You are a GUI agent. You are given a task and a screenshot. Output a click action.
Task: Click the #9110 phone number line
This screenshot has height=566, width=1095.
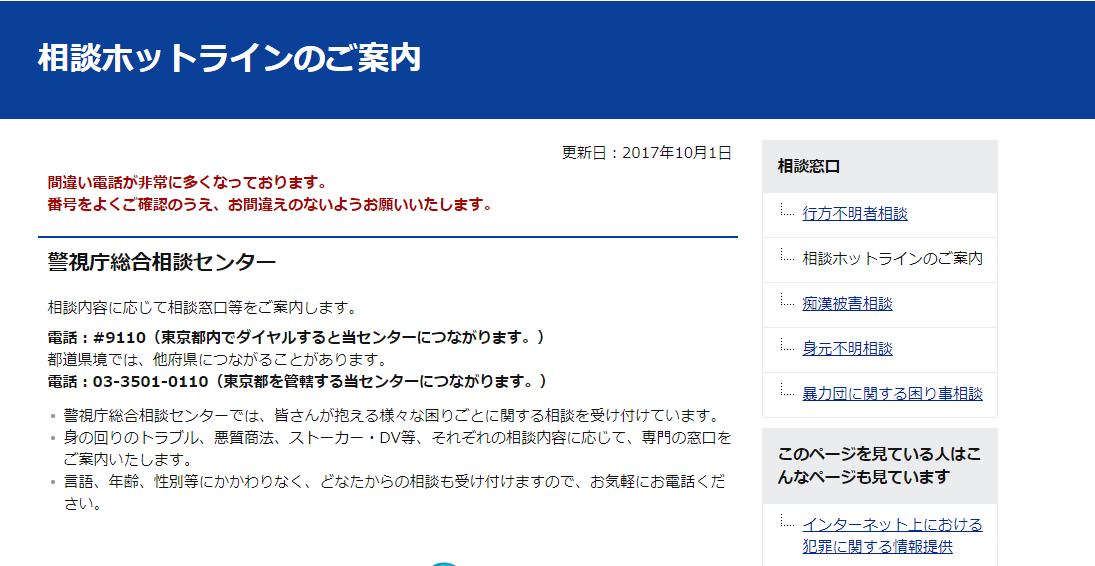(x=296, y=337)
